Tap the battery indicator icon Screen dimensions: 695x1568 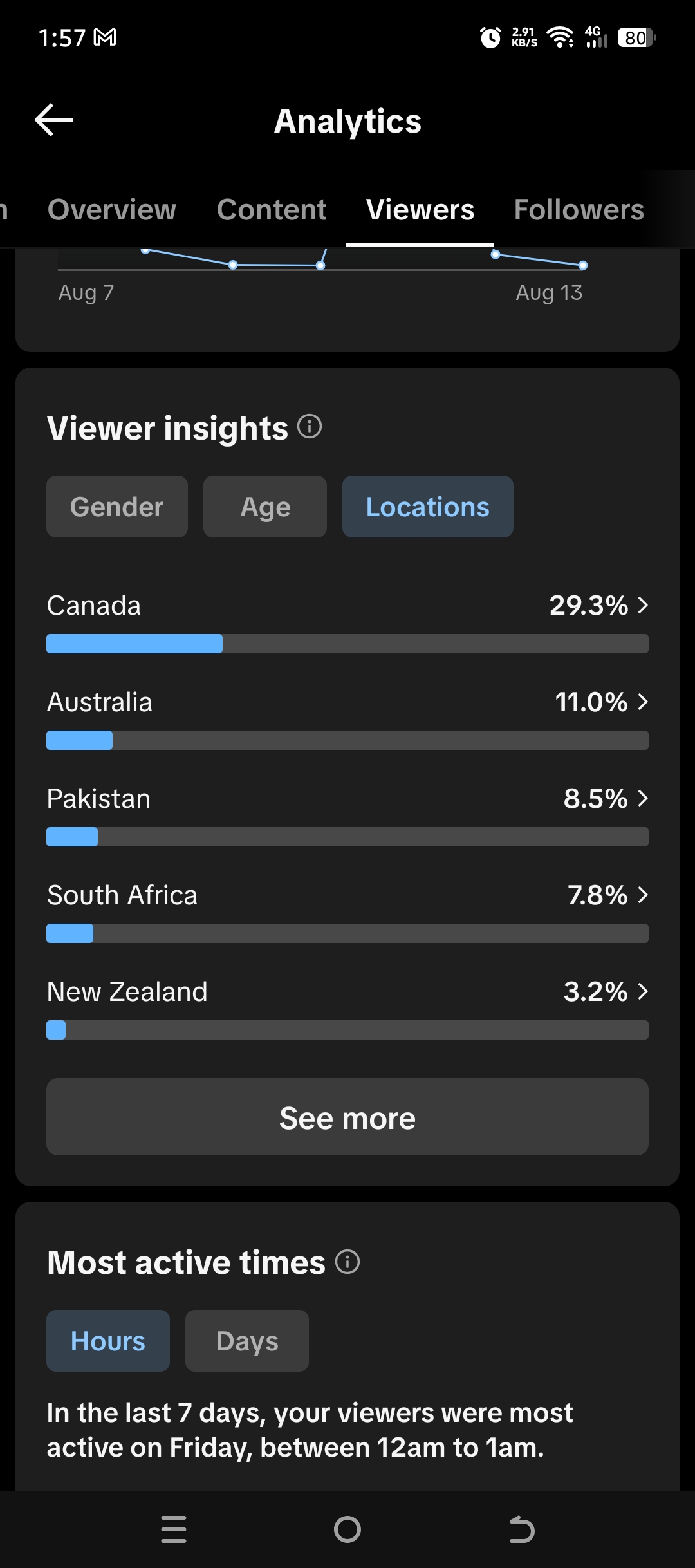636,37
